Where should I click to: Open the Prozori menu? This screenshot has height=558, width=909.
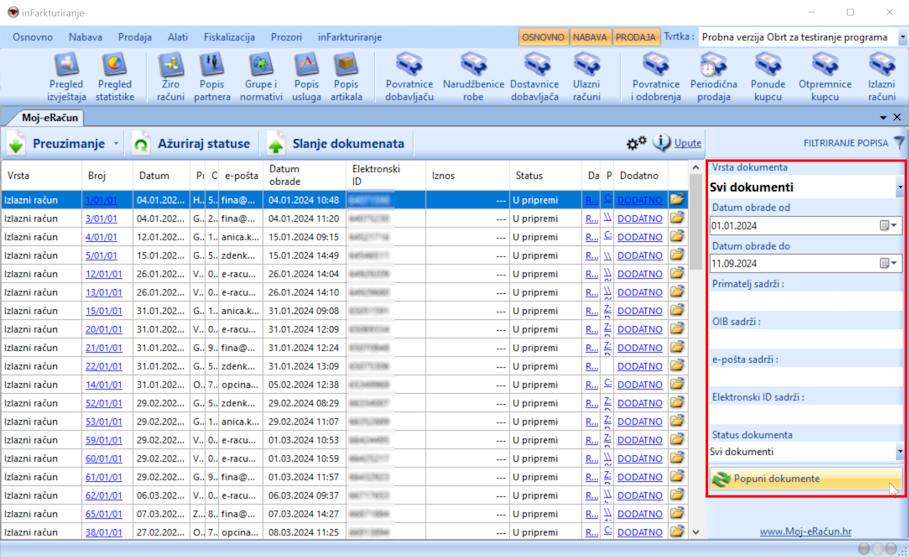[x=286, y=37]
